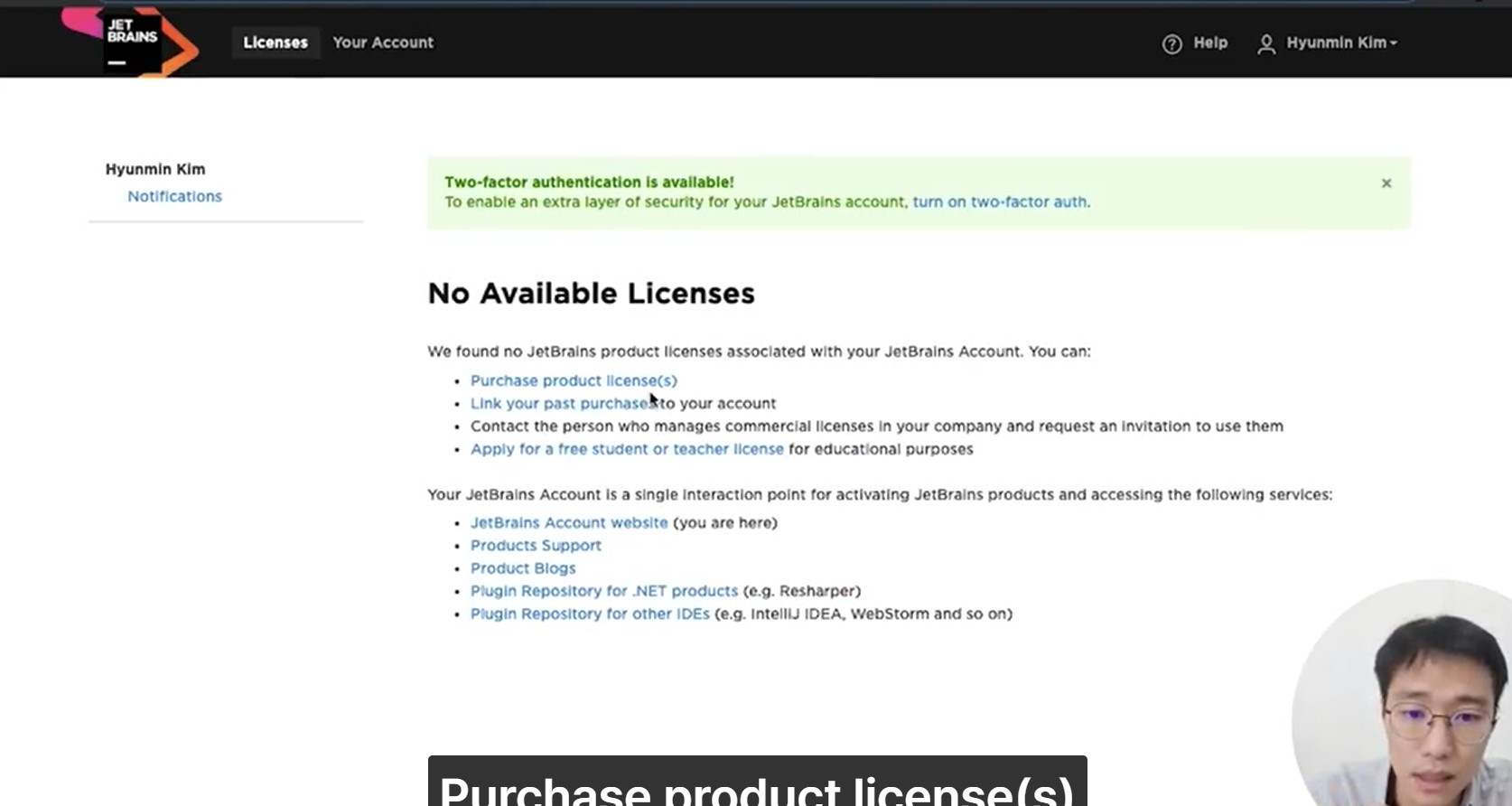Image resolution: width=1512 pixels, height=806 pixels.
Task: Click the No Available Licenses heading
Action: pos(591,293)
